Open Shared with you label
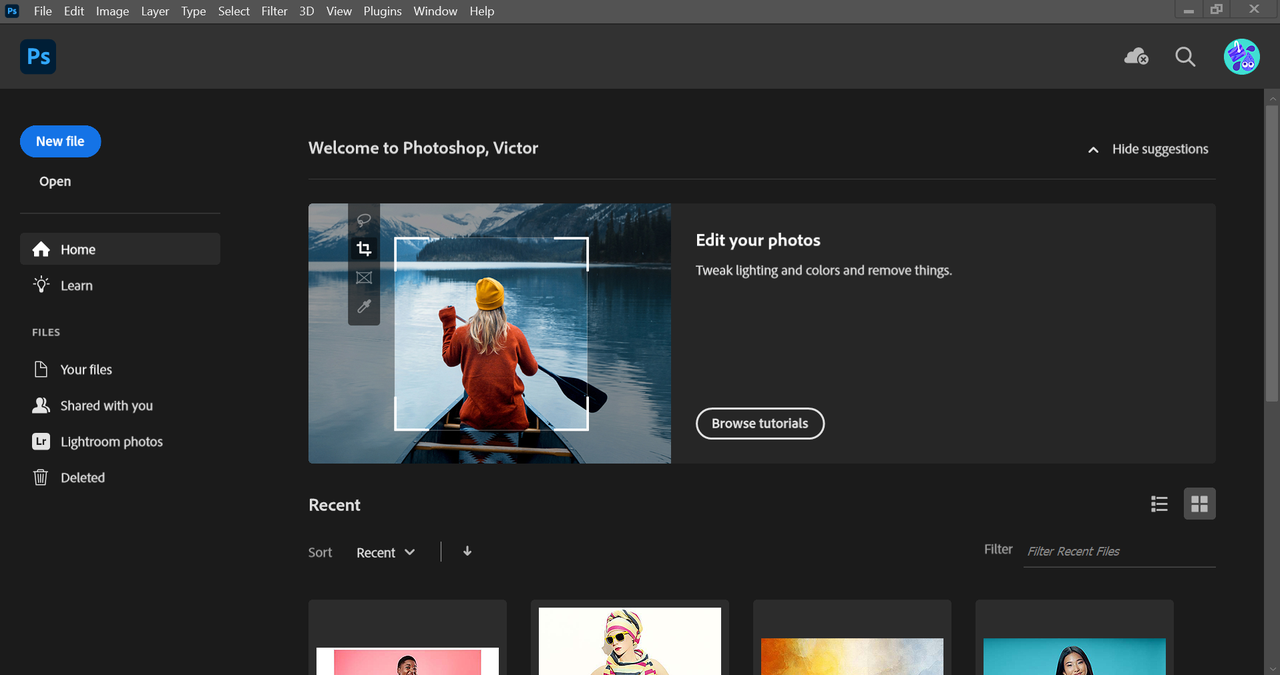Image resolution: width=1280 pixels, height=675 pixels. (x=107, y=405)
